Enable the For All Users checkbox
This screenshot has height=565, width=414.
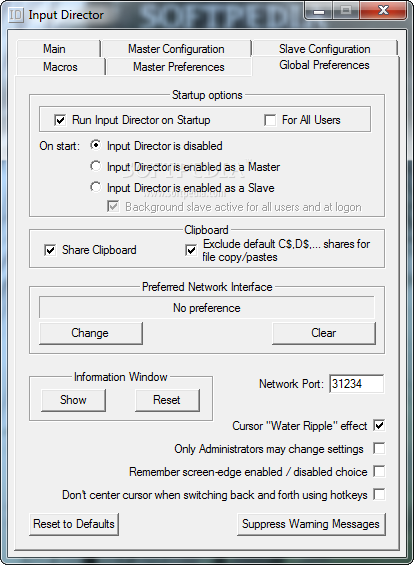270,120
